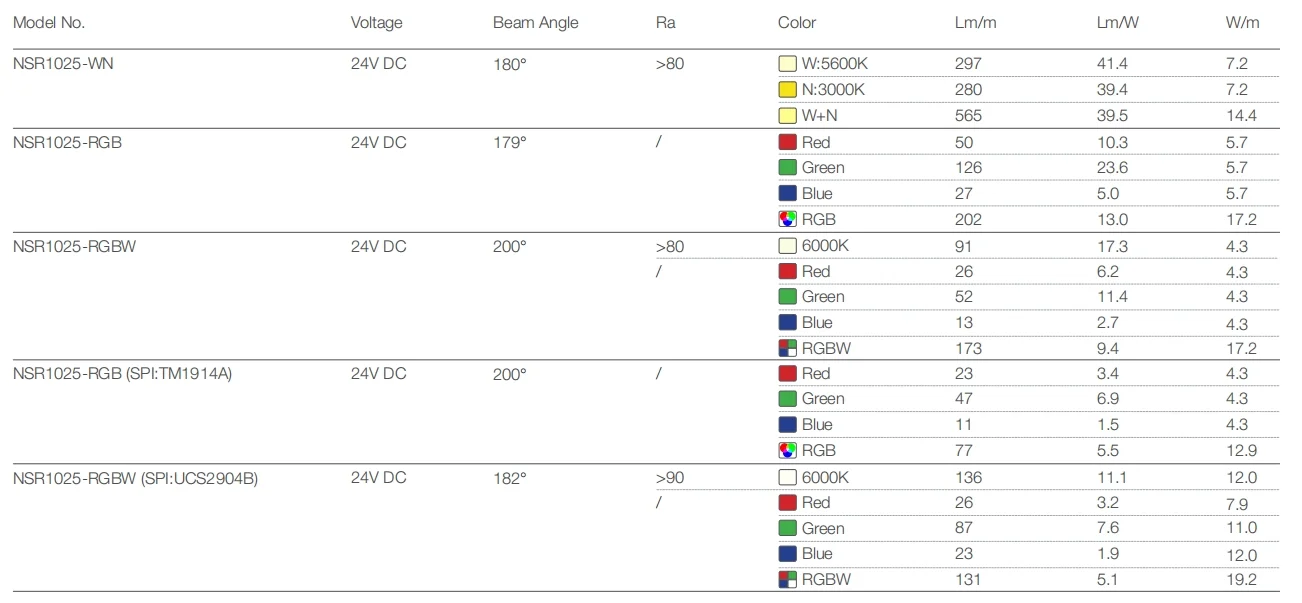Image resolution: width=1302 pixels, height=603 pixels.
Task: Pick the Green swatch in the 126 Lm/m row
Action: pos(787,168)
